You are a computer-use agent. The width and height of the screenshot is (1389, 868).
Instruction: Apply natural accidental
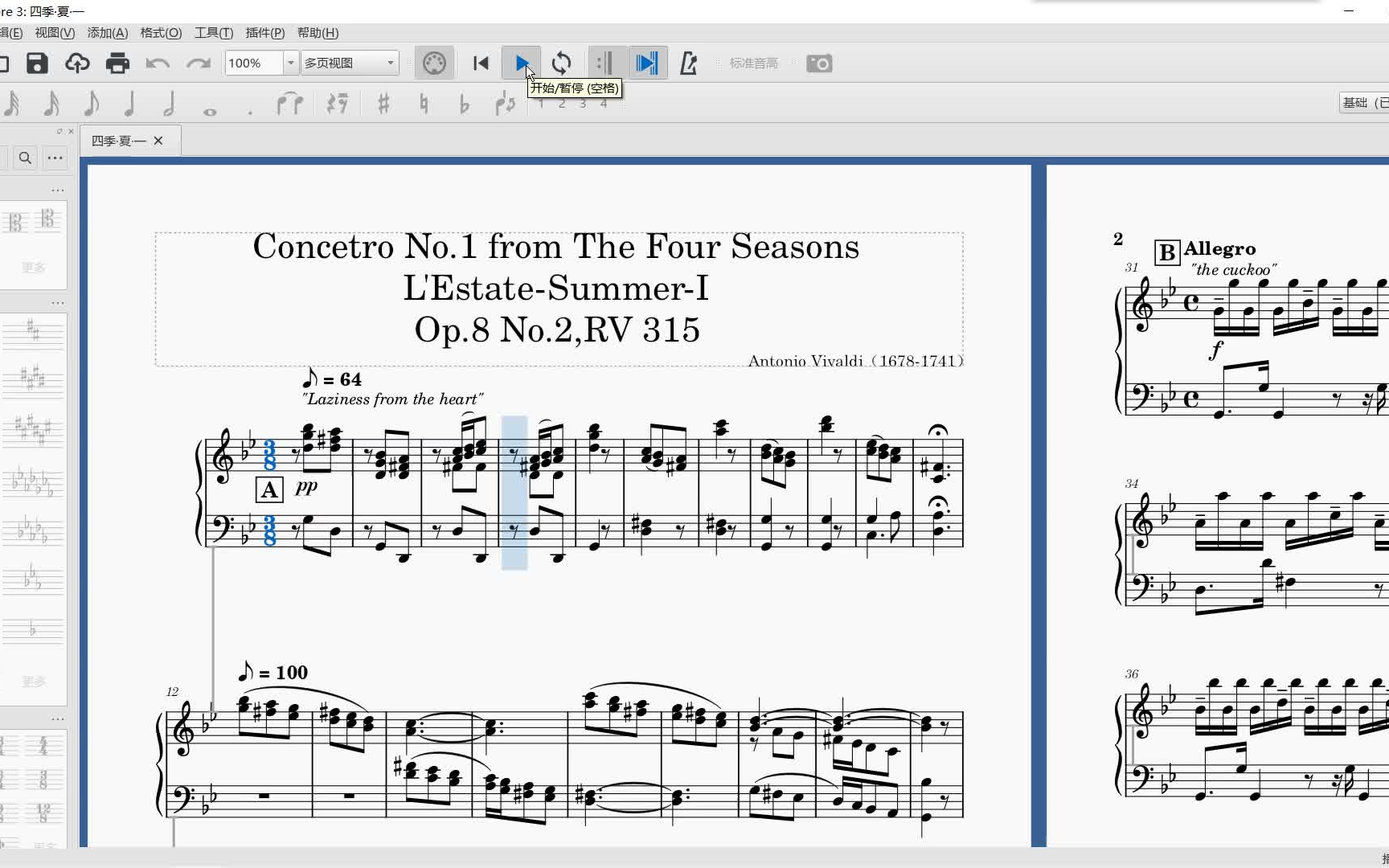[424, 104]
